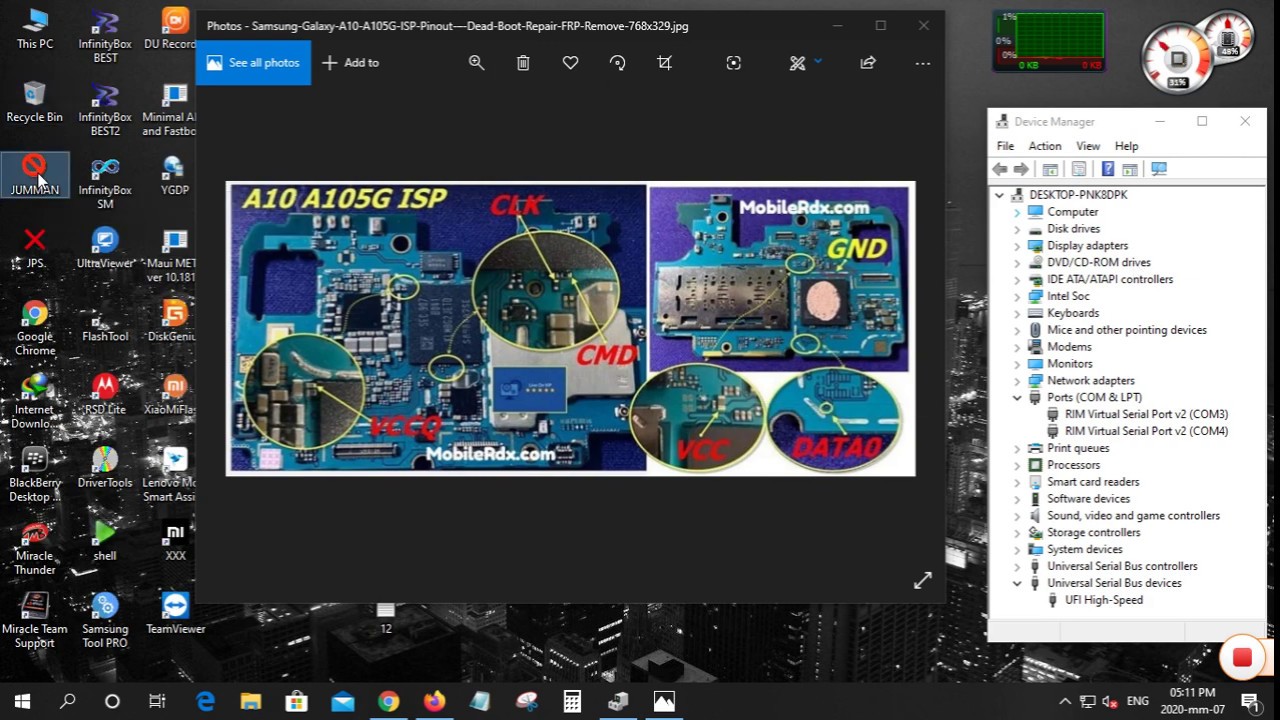Expand the Keyboards category
Image resolution: width=1280 pixels, height=720 pixels.
pyautogui.click(x=1017, y=313)
